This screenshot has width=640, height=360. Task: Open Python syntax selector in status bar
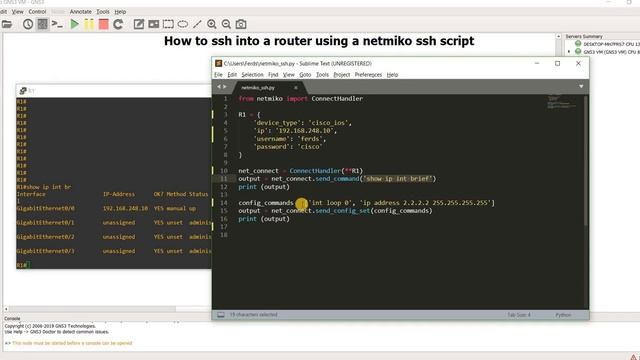563,315
